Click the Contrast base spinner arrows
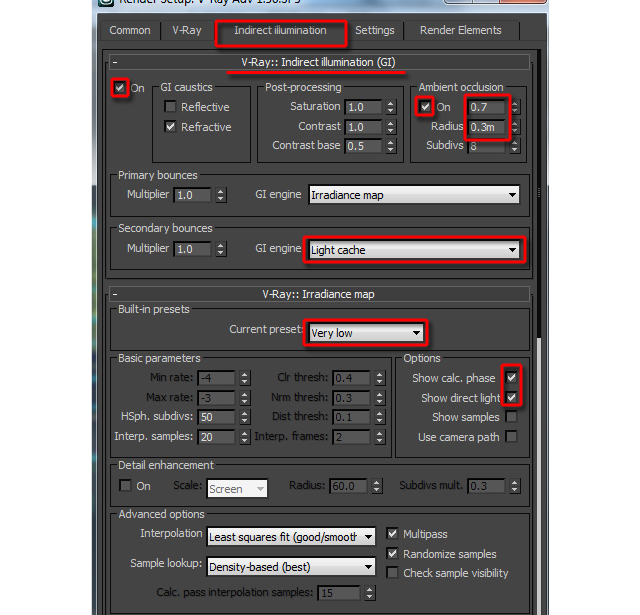The image size is (640, 615). click(x=391, y=146)
